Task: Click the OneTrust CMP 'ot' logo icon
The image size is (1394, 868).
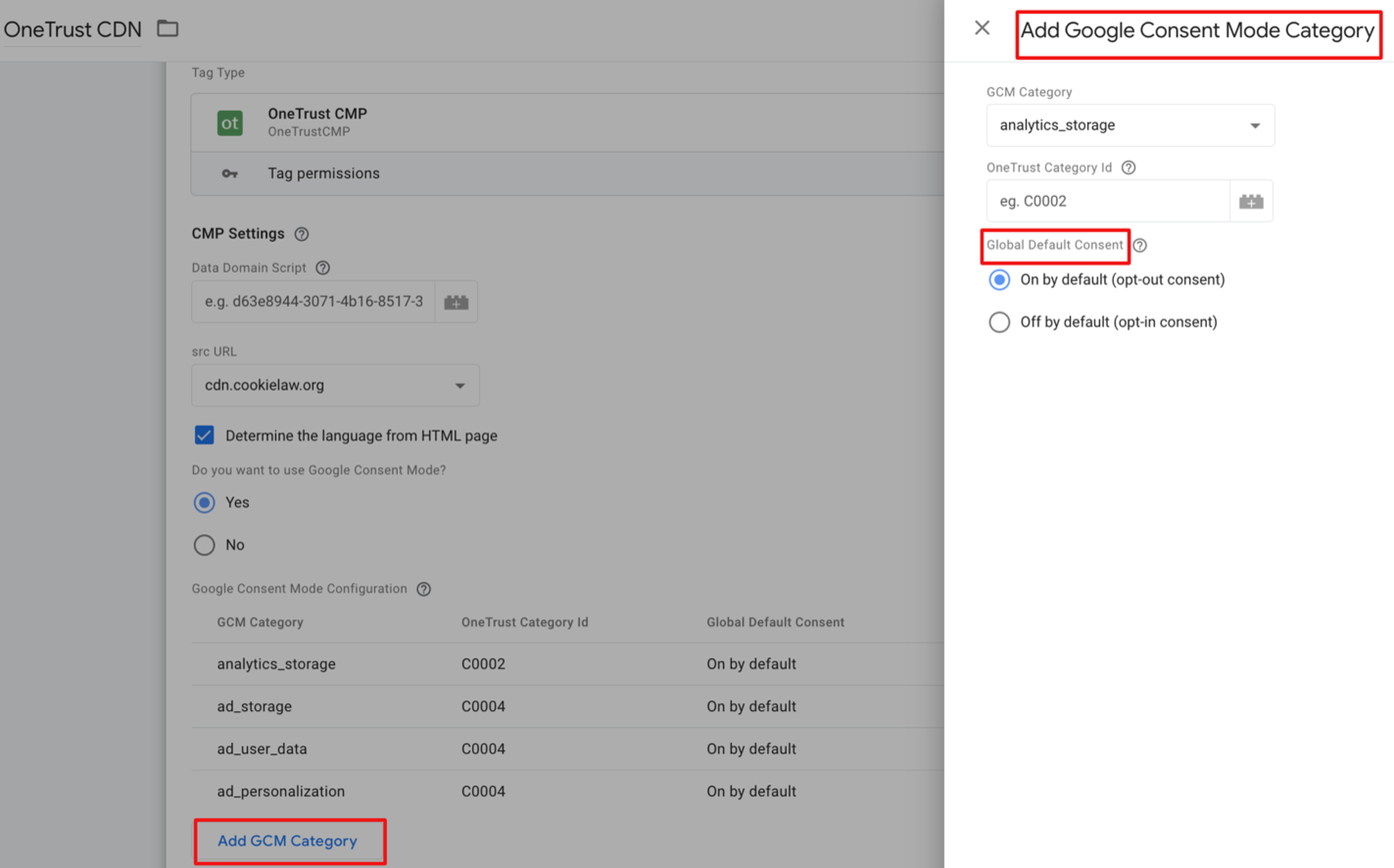Action: pyautogui.click(x=230, y=123)
